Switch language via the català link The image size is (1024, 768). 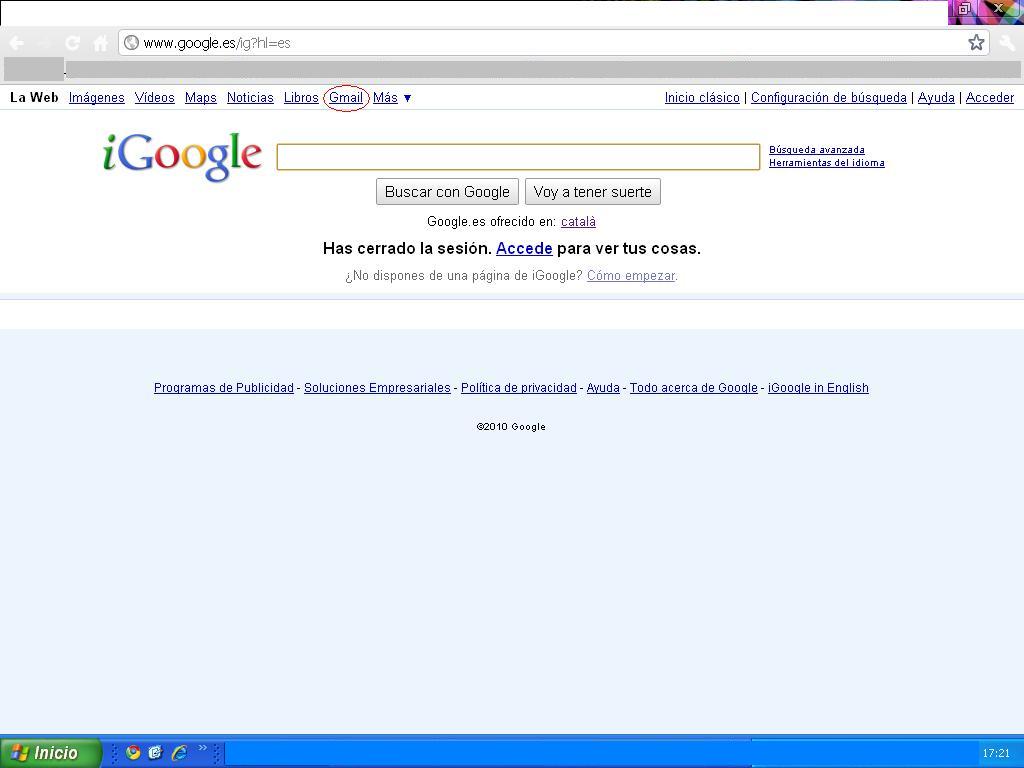(578, 221)
